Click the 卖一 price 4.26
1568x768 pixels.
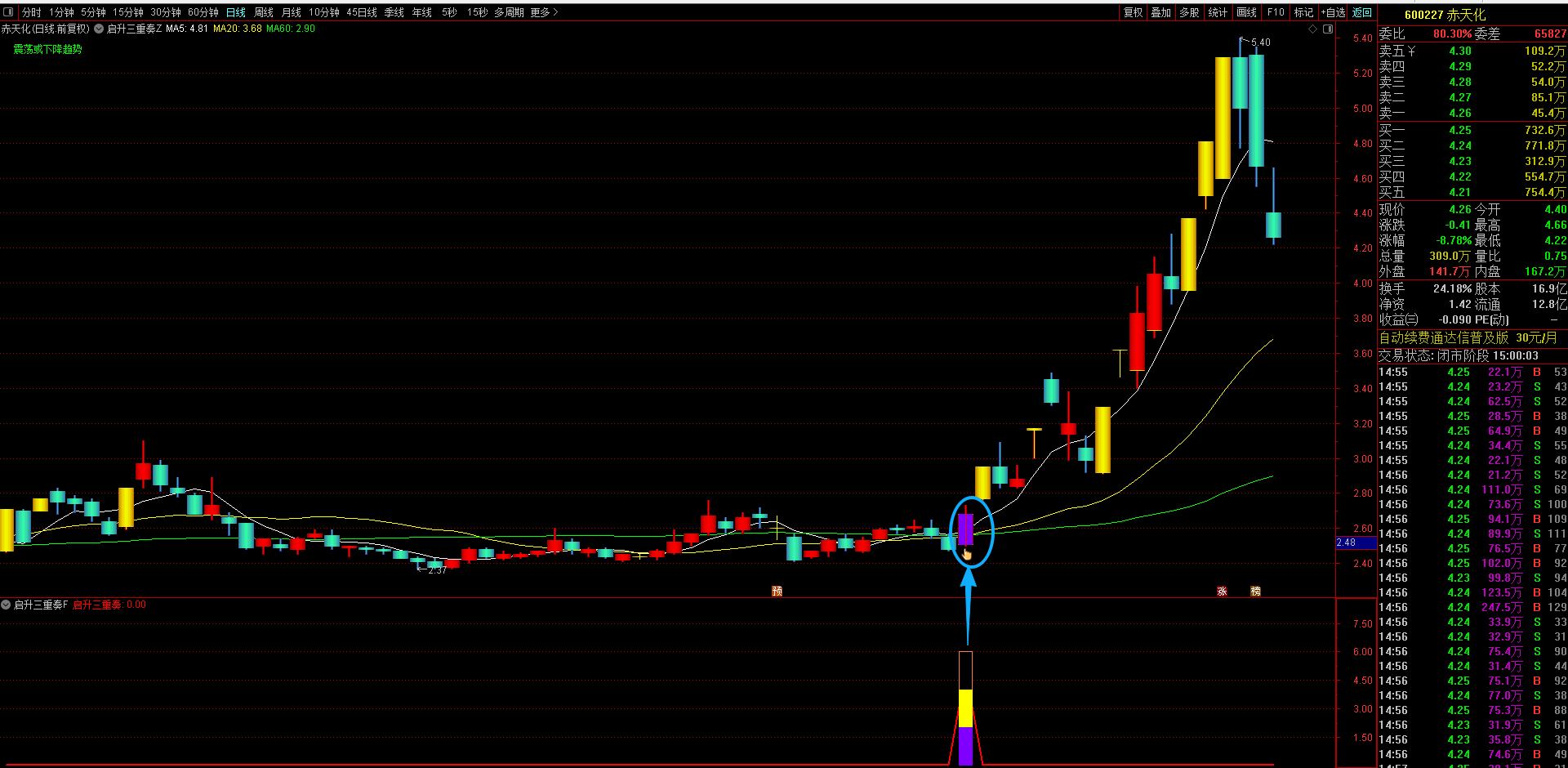1460,113
